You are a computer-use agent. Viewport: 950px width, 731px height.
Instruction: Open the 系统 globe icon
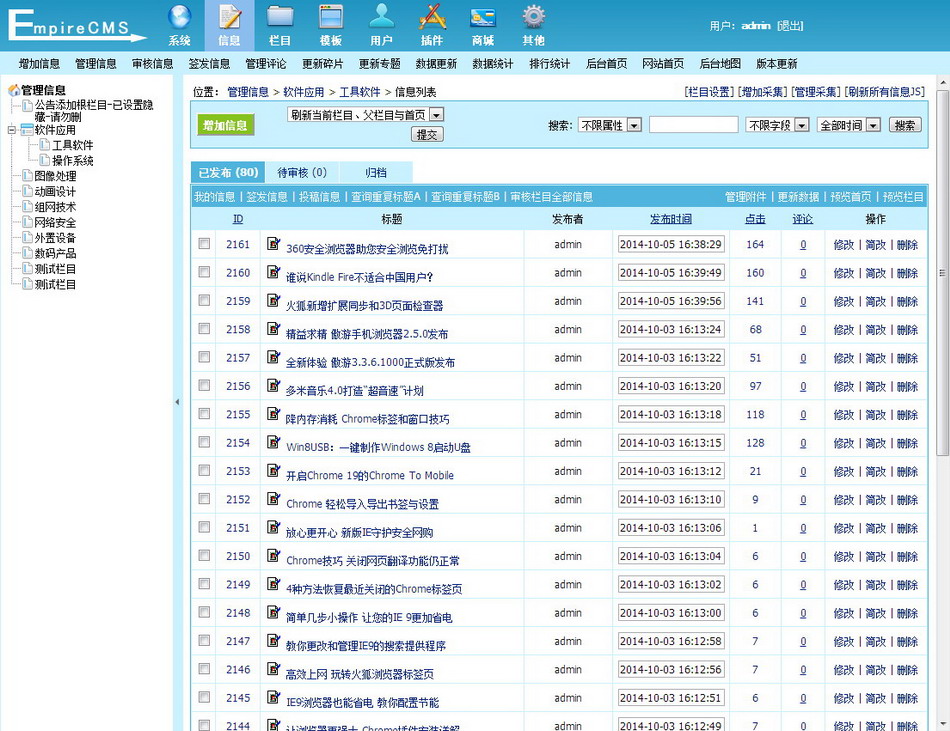(179, 24)
